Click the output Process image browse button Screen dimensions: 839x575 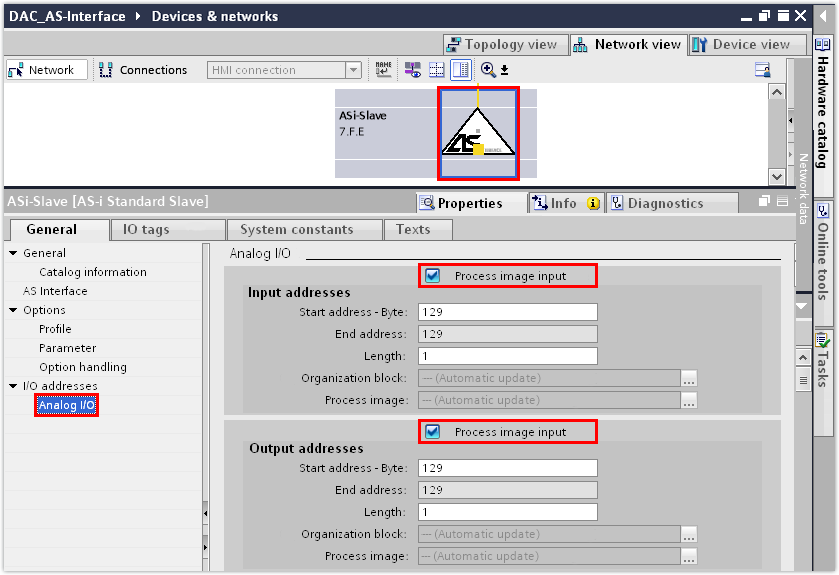click(688, 556)
